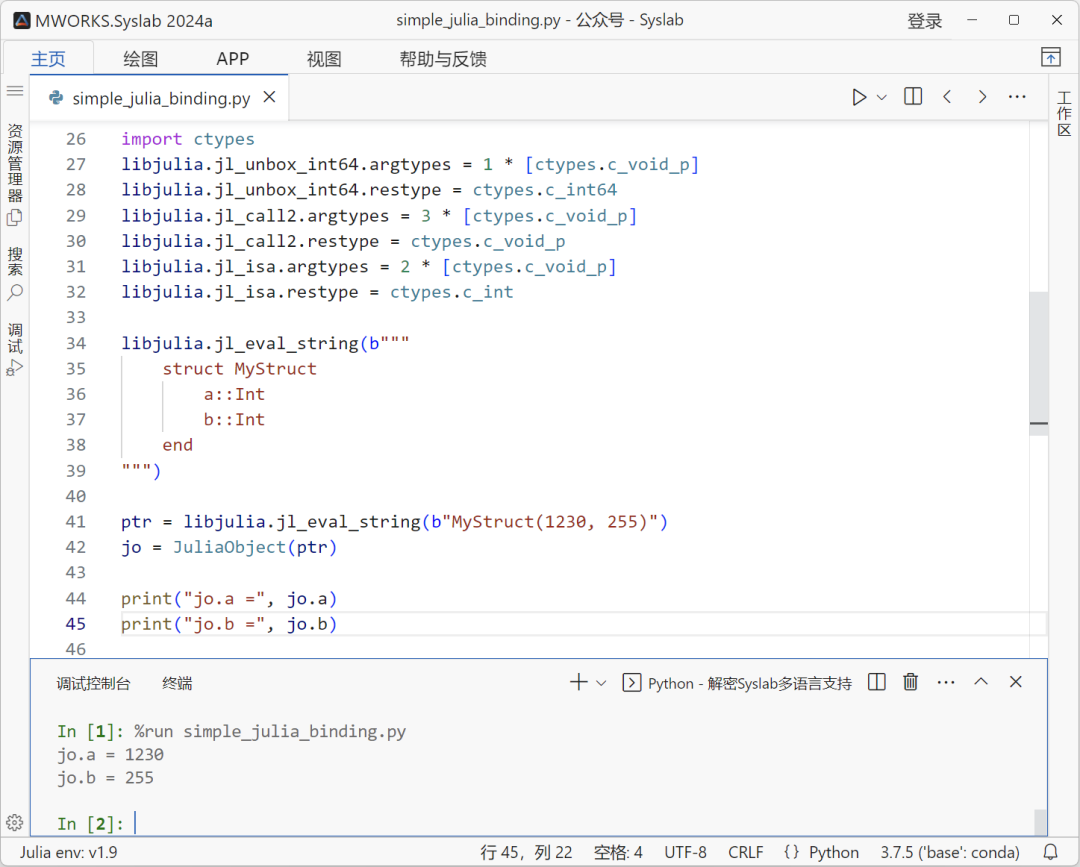1080x867 pixels.
Task: Select interpreter 3.7.5 ('base': conda)
Action: coord(950,853)
